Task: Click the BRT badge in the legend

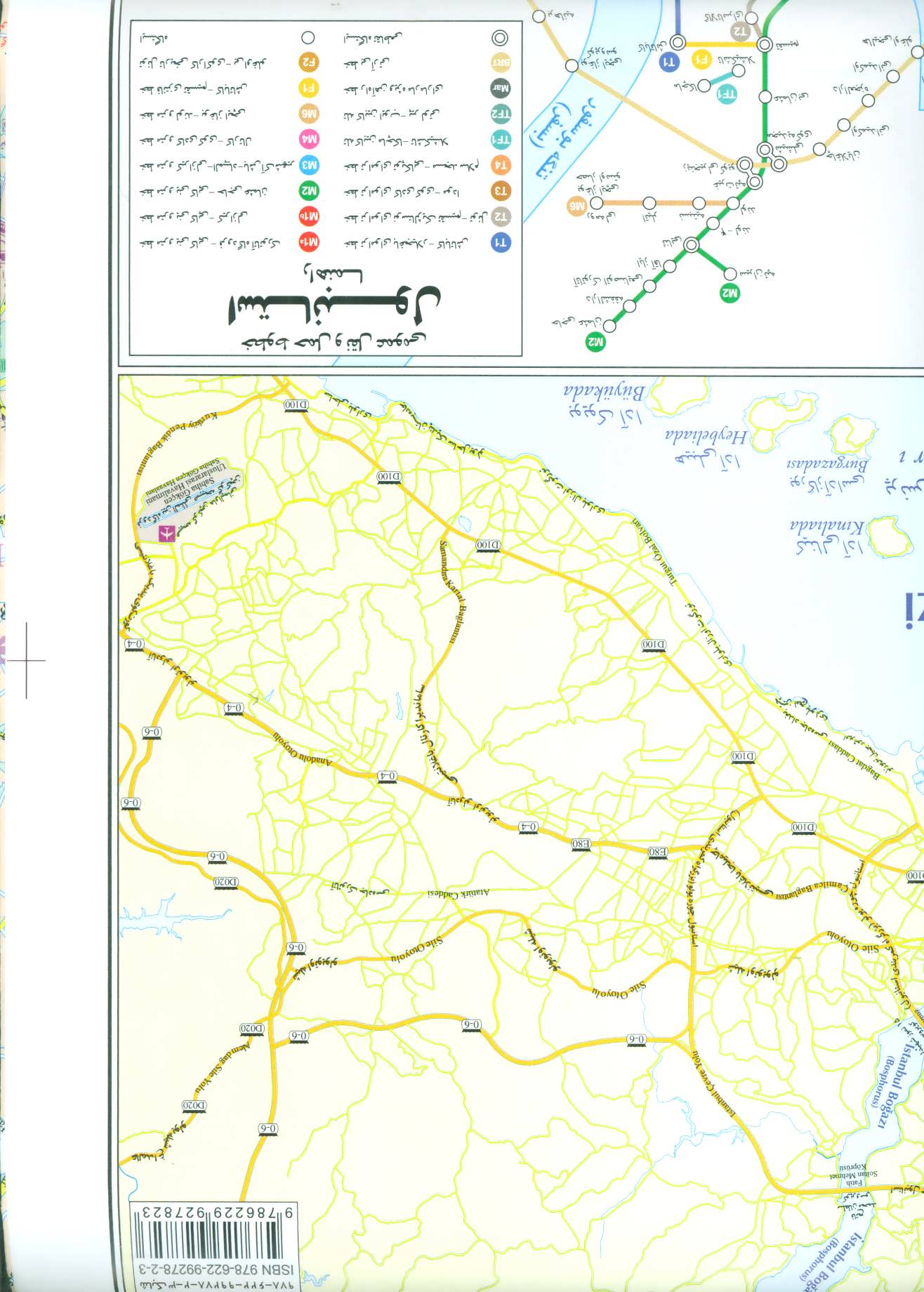Action: 500,62
